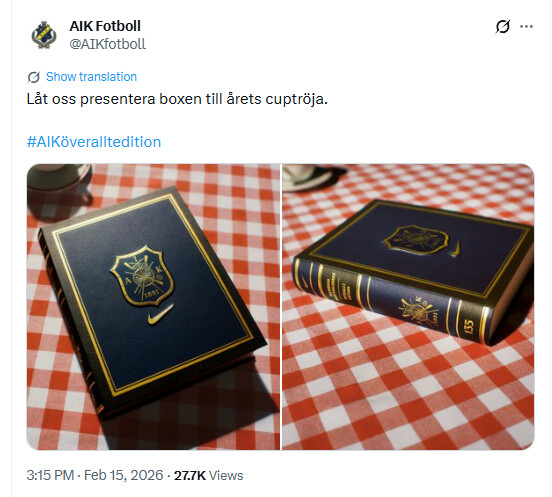The width and height of the screenshot is (552, 497).
Task: Click the tweet text about årets cuptröja
Action: pos(177,99)
